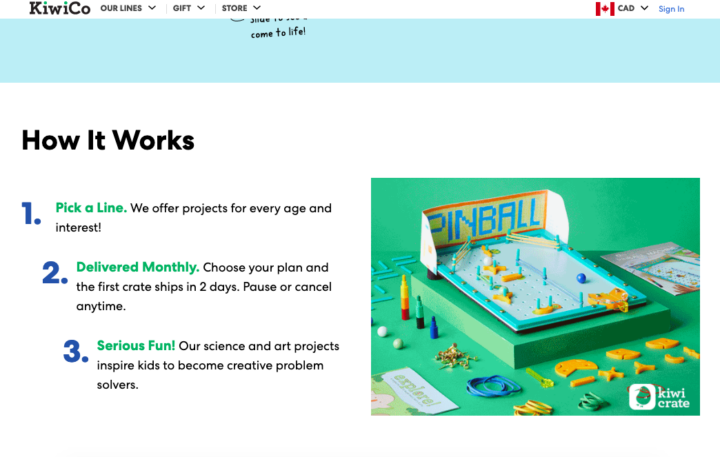This screenshot has height=457, width=720.
Task: Click the Serious Fun! text
Action: [x=136, y=345]
